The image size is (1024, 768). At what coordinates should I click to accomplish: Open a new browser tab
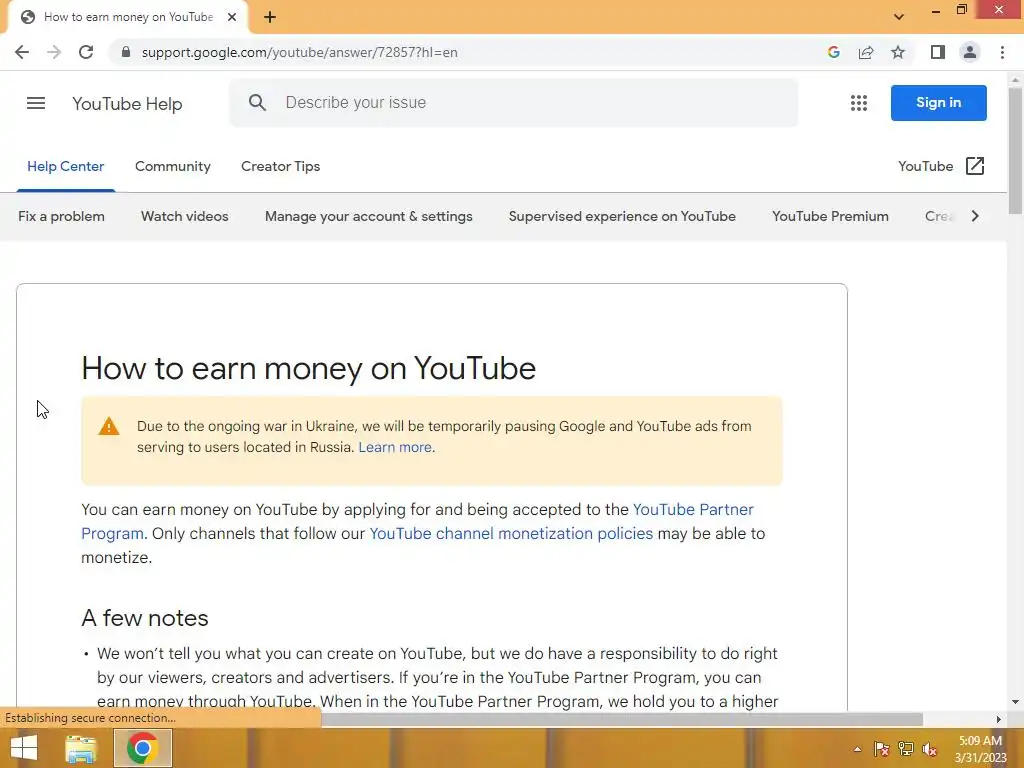pyautogui.click(x=270, y=17)
